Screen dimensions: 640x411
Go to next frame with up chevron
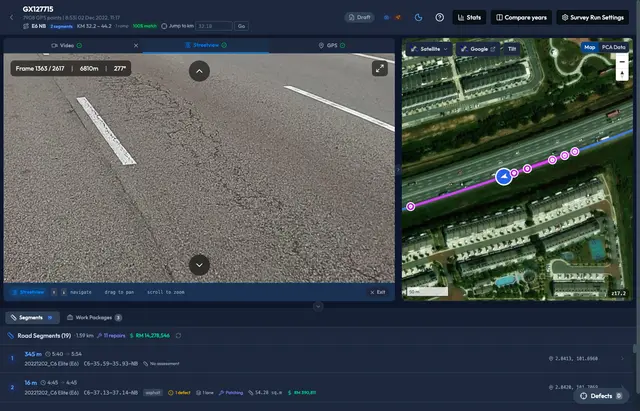(199, 71)
